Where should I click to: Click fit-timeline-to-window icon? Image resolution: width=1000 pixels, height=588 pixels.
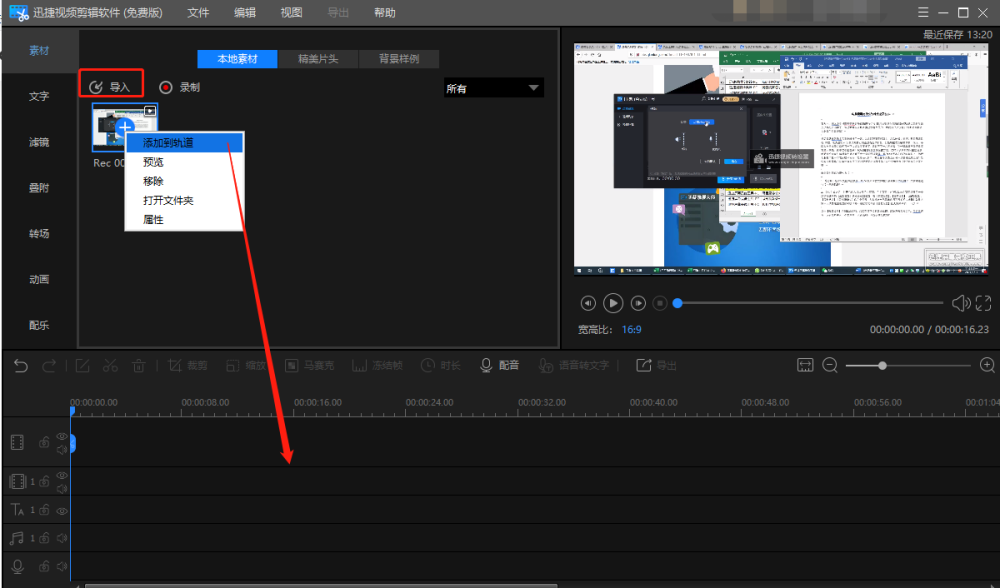pyautogui.click(x=805, y=365)
